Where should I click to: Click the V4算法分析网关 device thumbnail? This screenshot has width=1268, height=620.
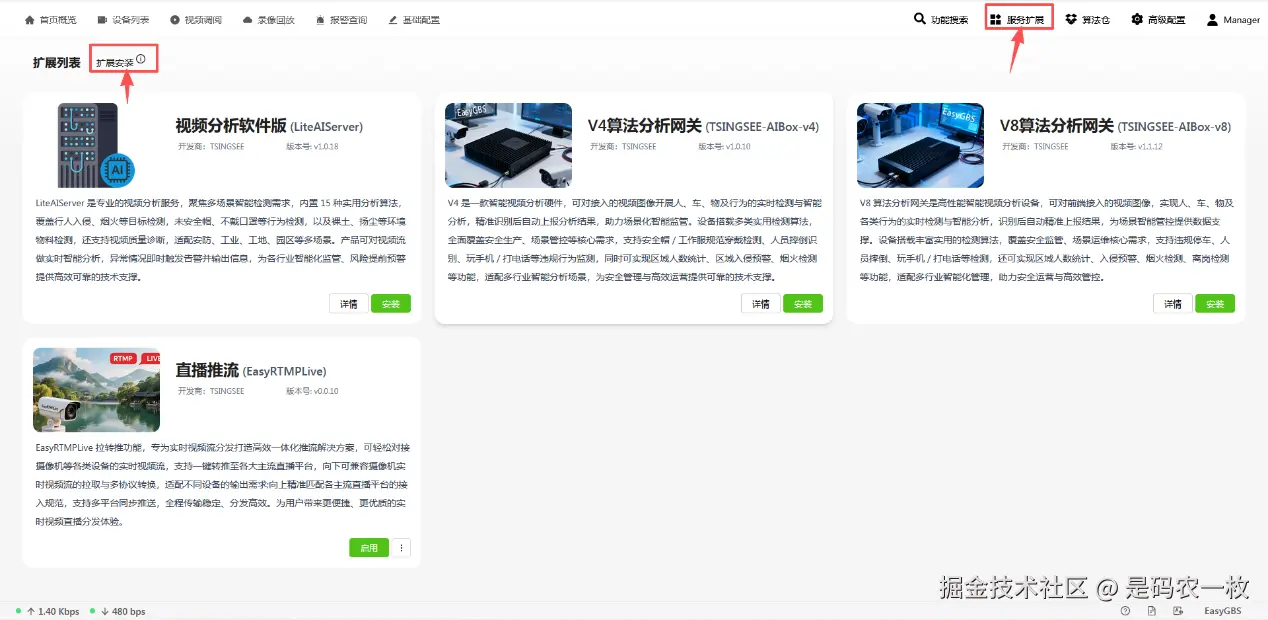pyautogui.click(x=508, y=145)
